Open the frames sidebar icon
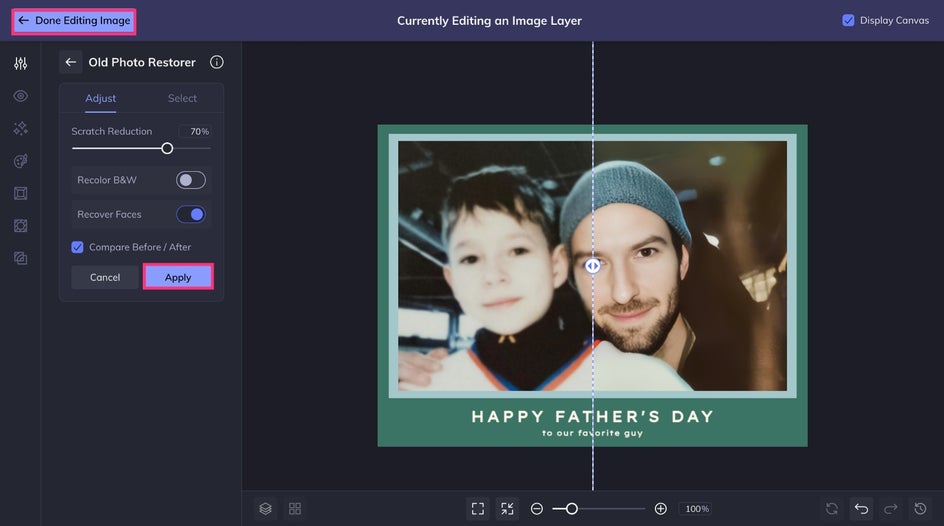 (x=20, y=193)
